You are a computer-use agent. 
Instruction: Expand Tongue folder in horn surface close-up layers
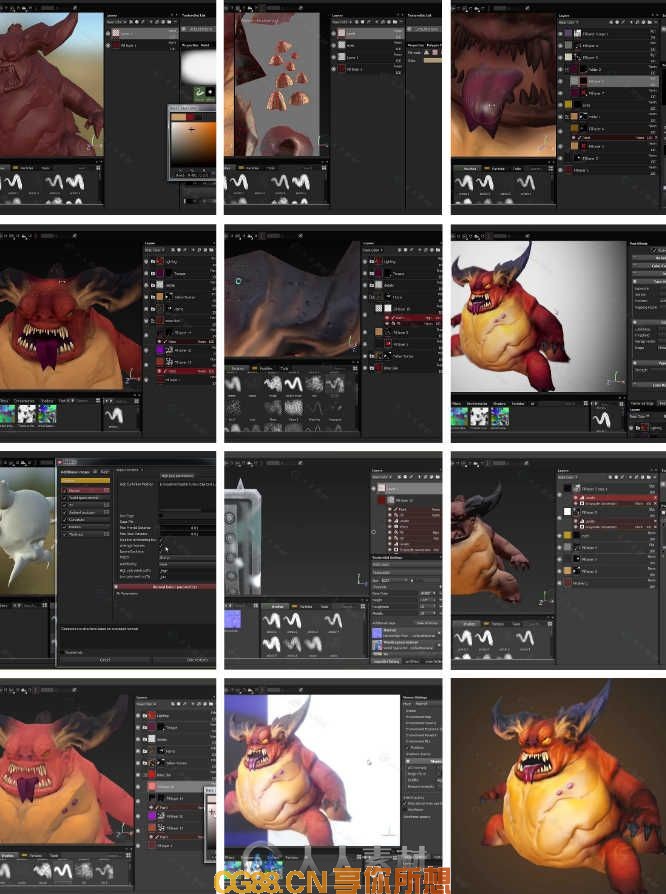(x=372, y=273)
